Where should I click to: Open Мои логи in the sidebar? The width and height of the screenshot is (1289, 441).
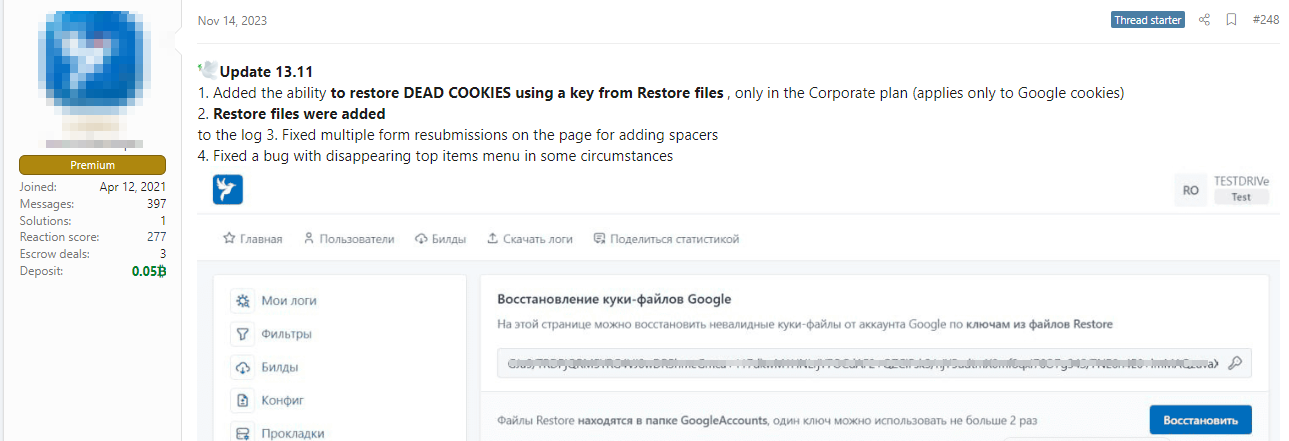pyautogui.click(x=288, y=300)
